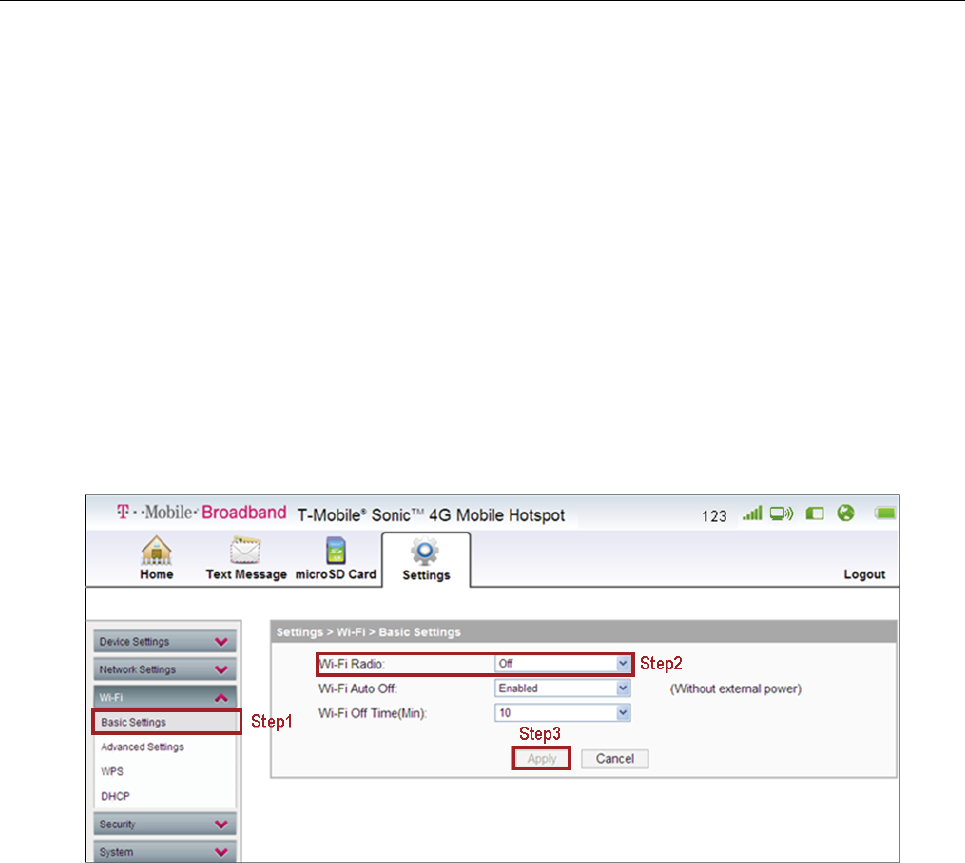This screenshot has height=863, width=965.
Task: Click the 'T-Mobile Sonic 4G Mobile Hotspot' title
Action: 431,515
